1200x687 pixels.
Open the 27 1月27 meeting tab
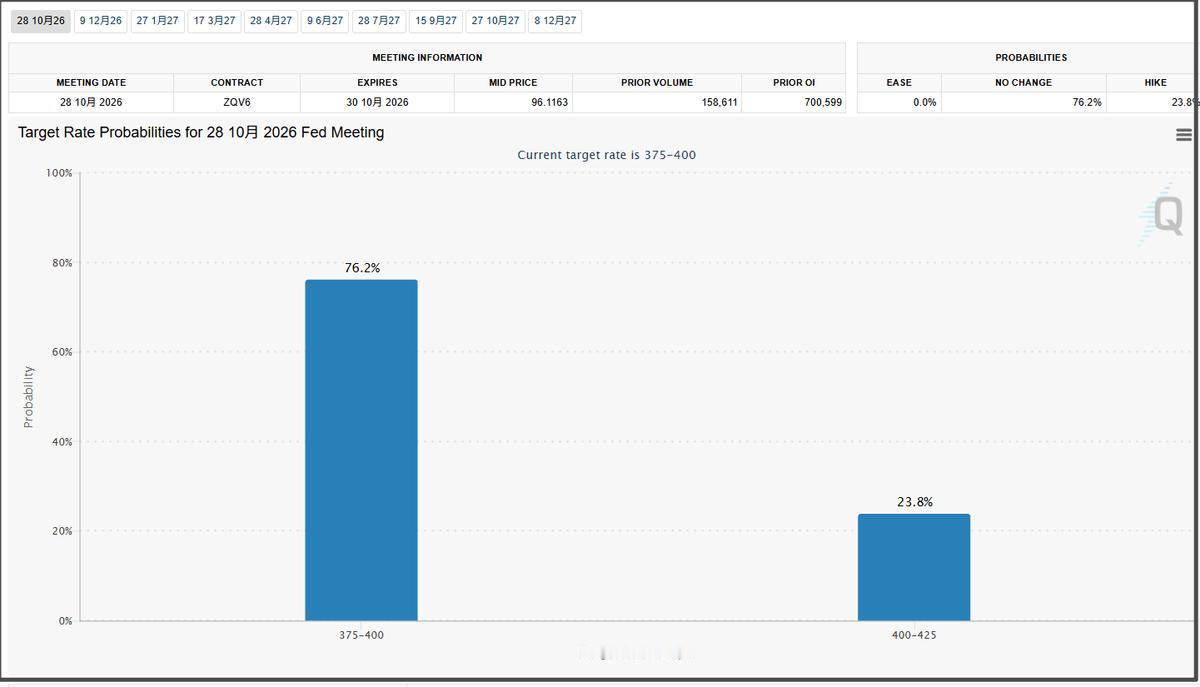point(158,21)
